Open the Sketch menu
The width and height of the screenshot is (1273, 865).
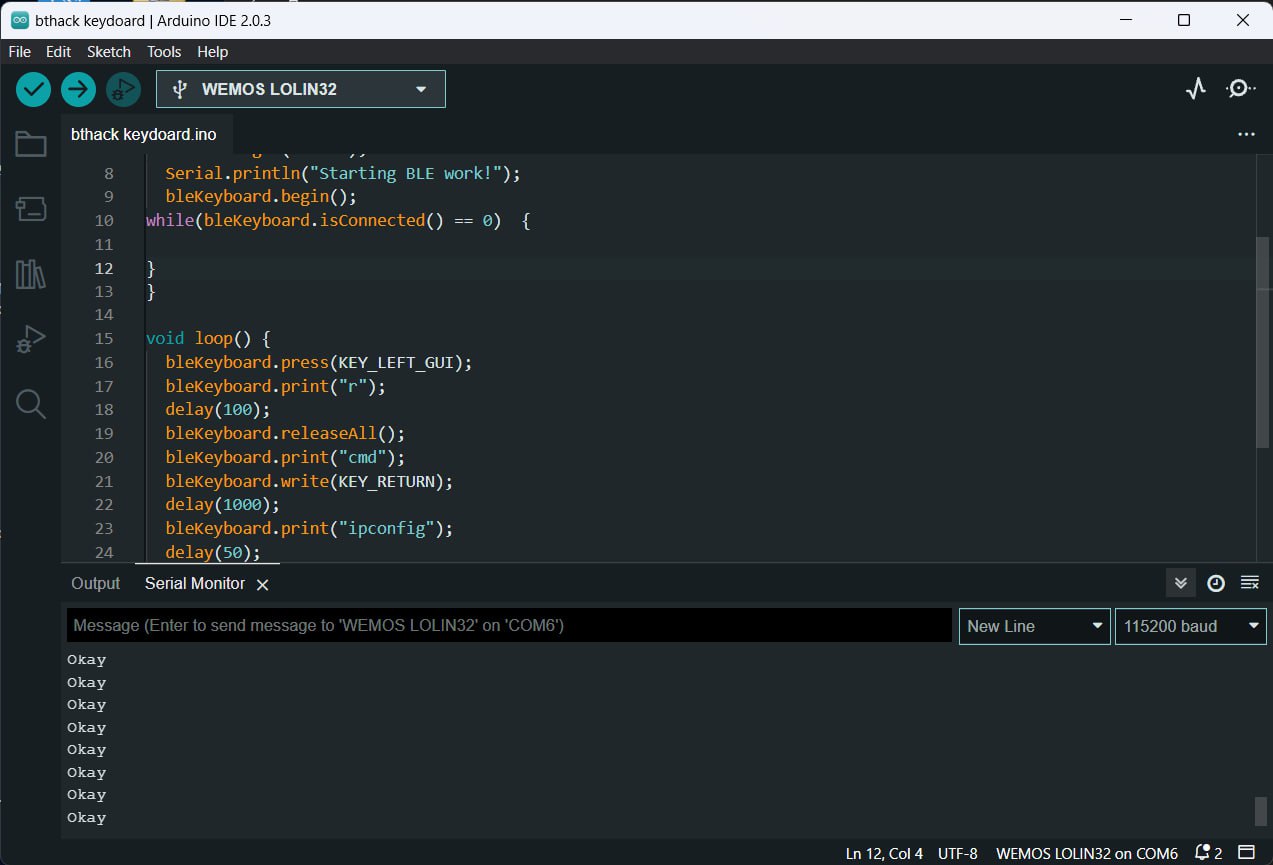point(108,52)
